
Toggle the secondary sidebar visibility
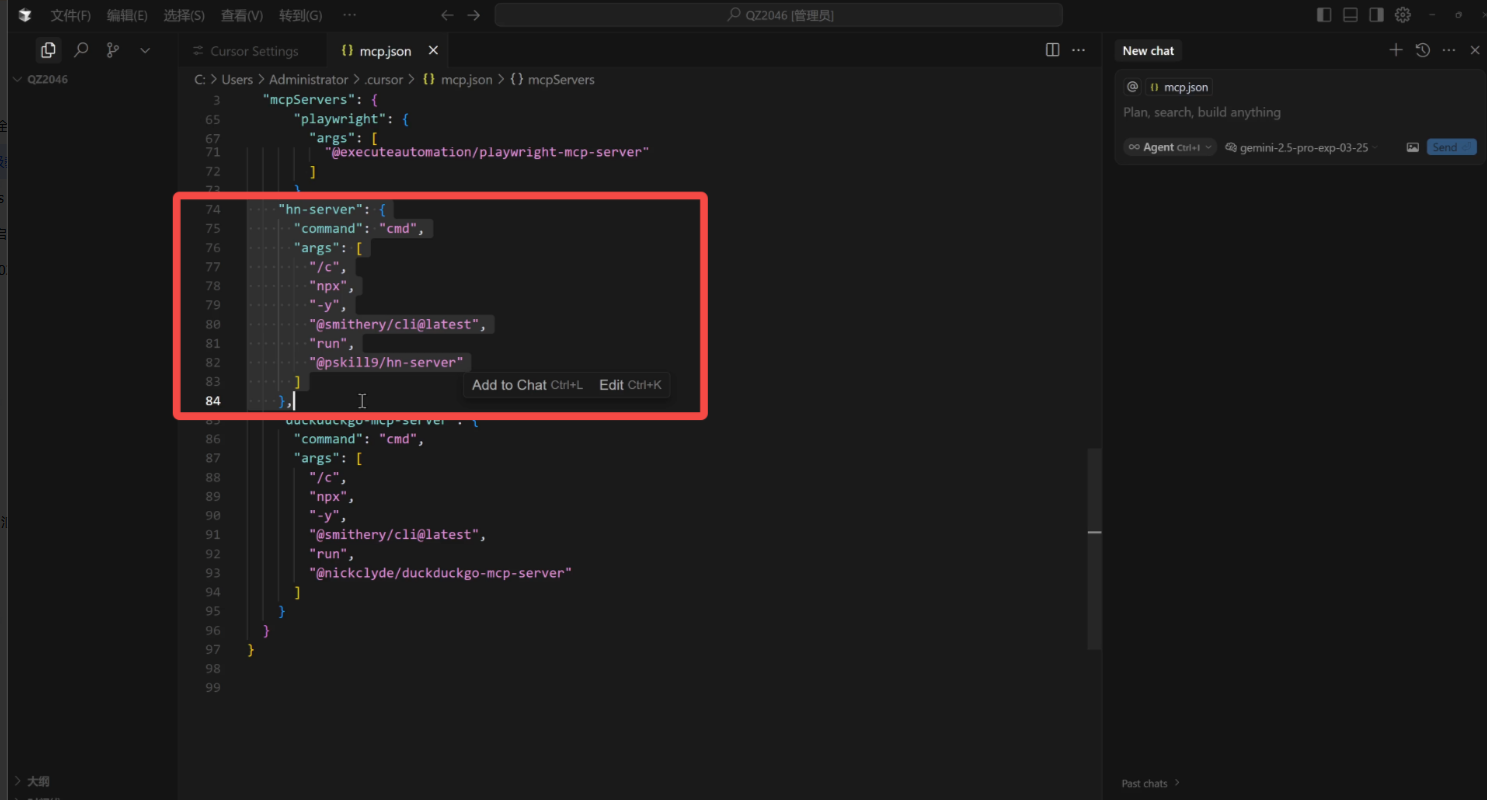pyautogui.click(x=1376, y=14)
